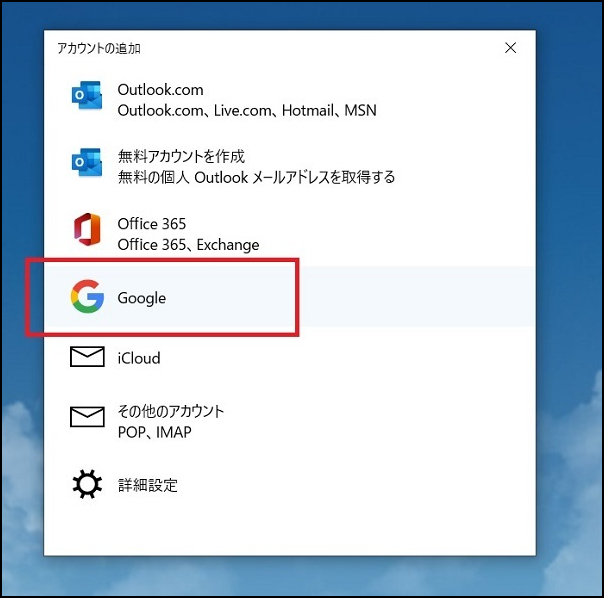Click the Outlook.com、Live.com、Hotmail、MSN subtitle
This screenshot has width=604, height=598.
click(246, 110)
